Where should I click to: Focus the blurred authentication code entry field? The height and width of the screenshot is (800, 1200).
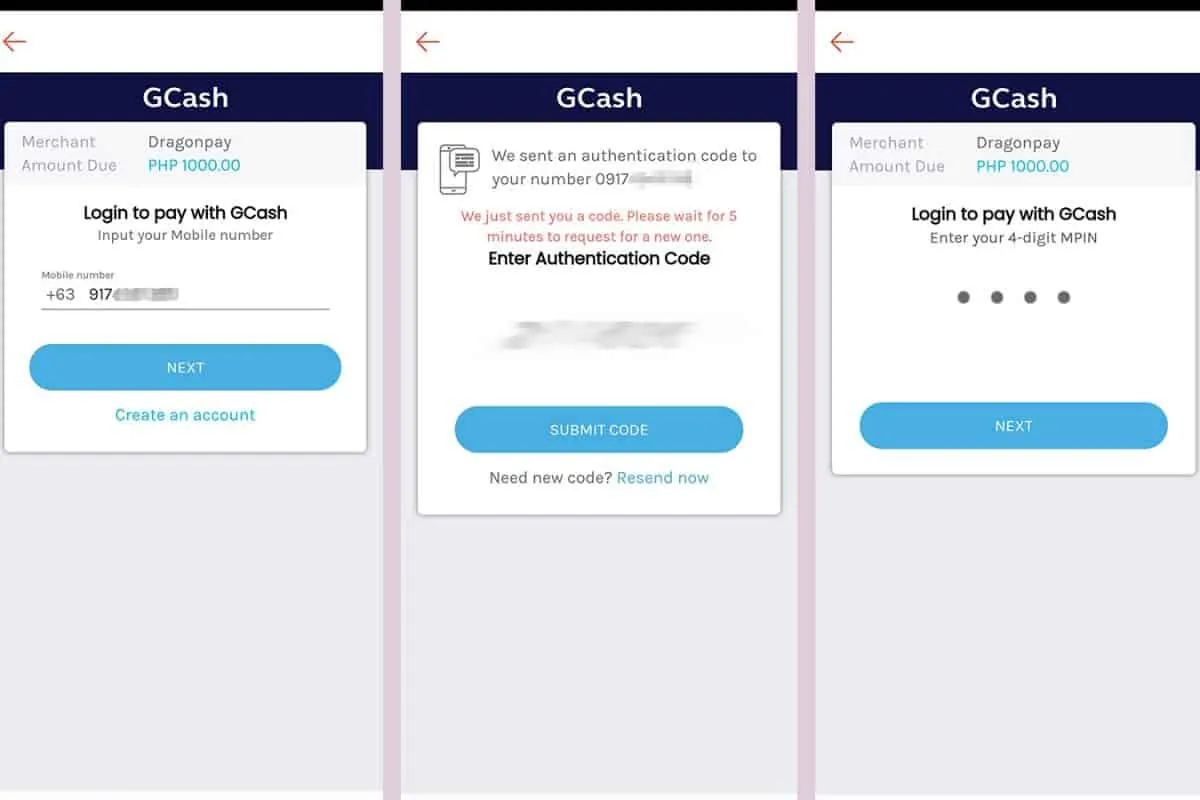click(598, 335)
